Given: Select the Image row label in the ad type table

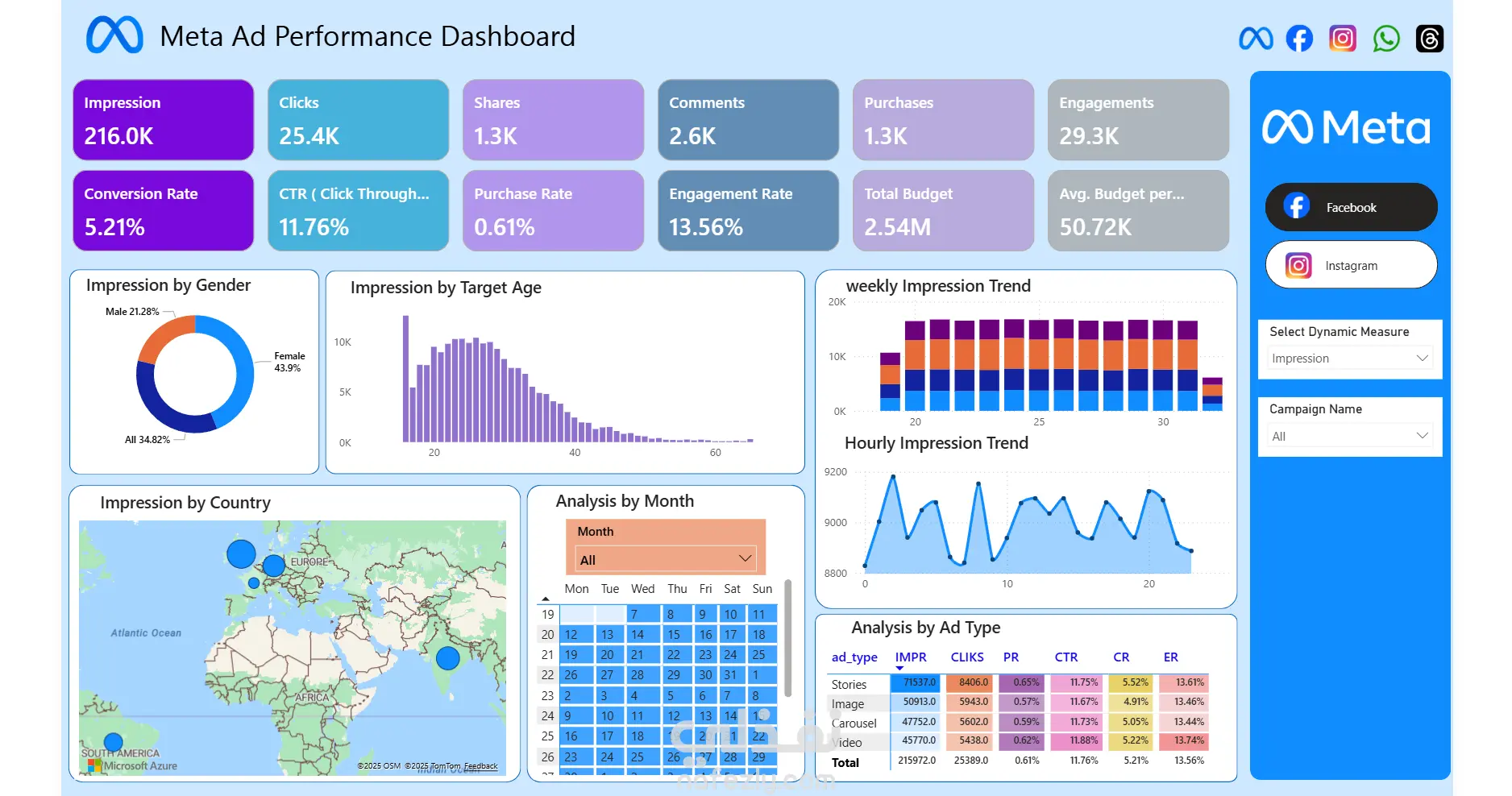Looking at the screenshot, I should (848, 704).
